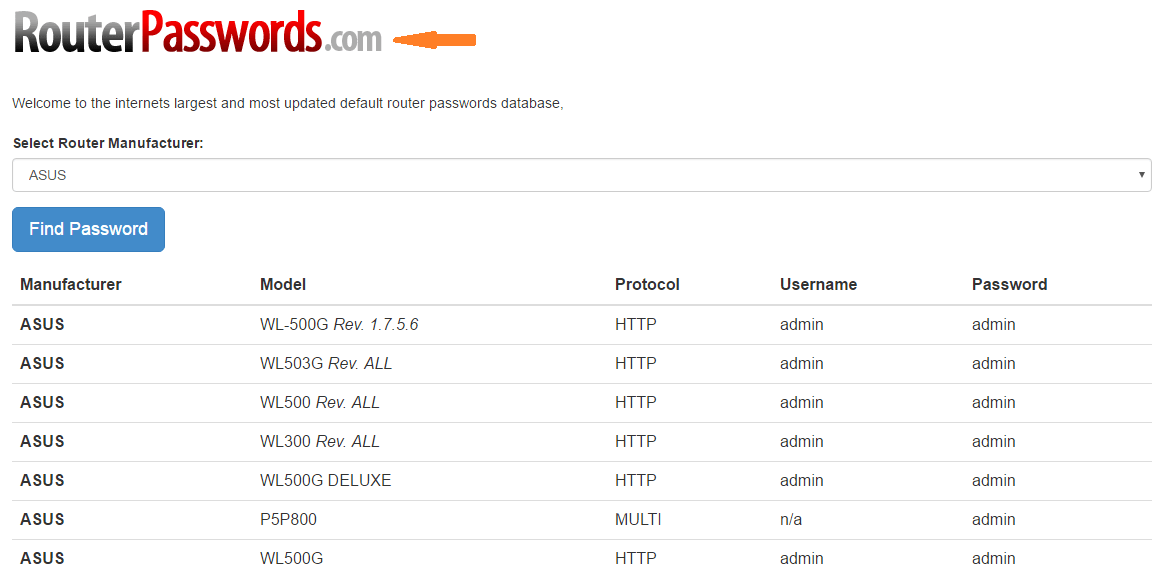Click the Select Router Manufacturer label
1165x581 pixels.
coord(108,143)
